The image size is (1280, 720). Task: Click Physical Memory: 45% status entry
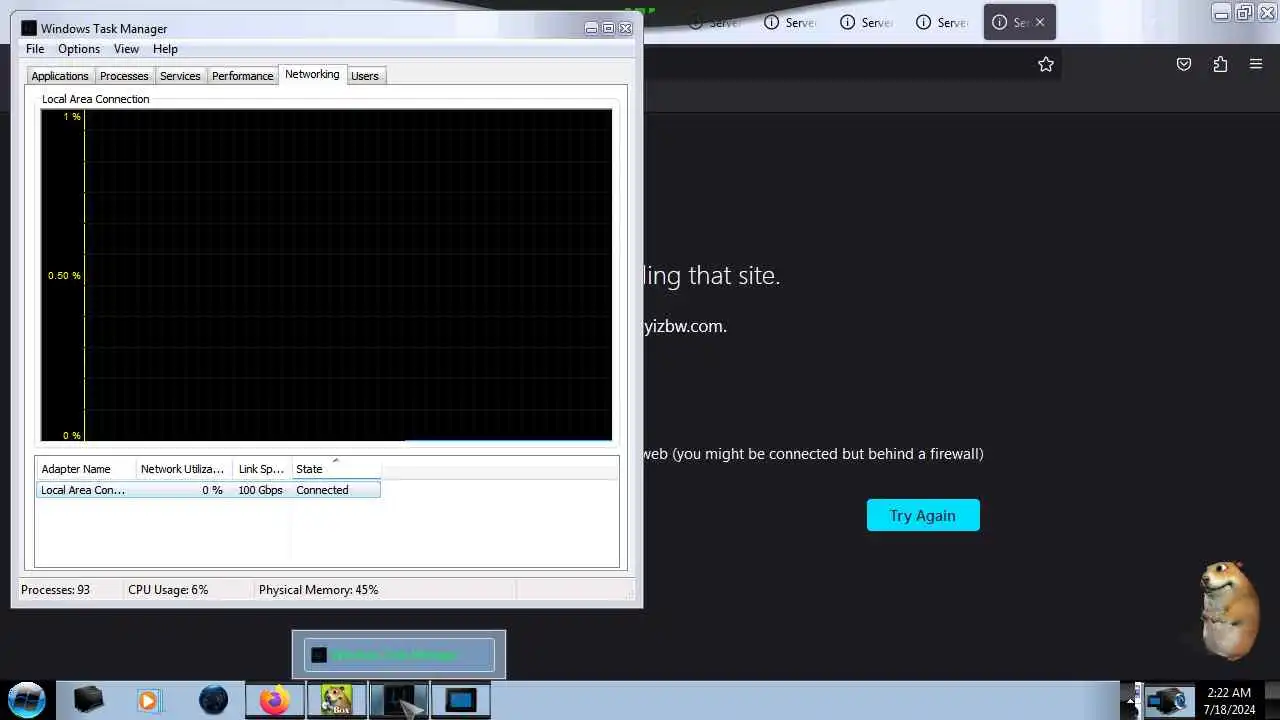(319, 590)
